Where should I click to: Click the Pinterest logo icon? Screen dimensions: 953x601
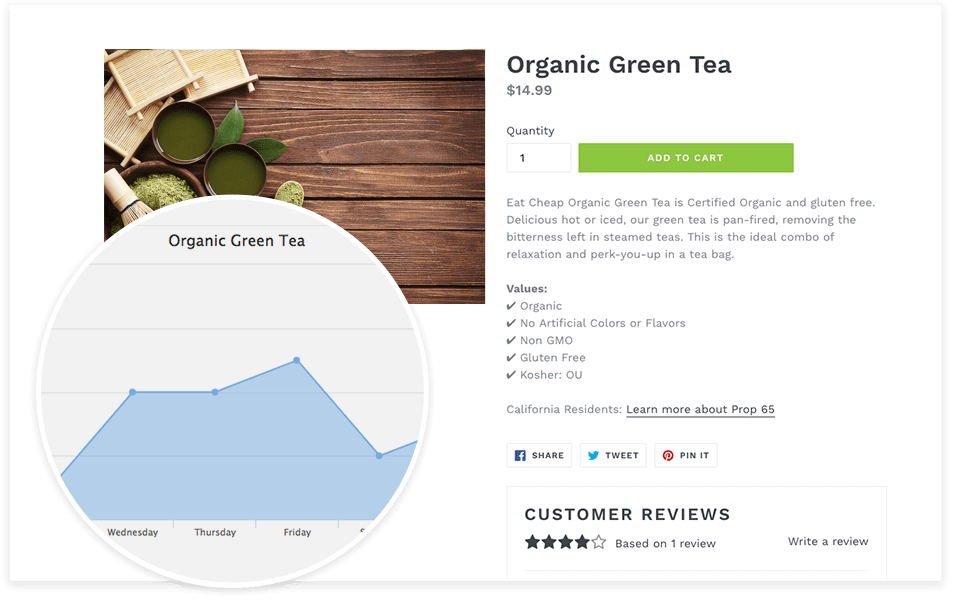[668, 456]
